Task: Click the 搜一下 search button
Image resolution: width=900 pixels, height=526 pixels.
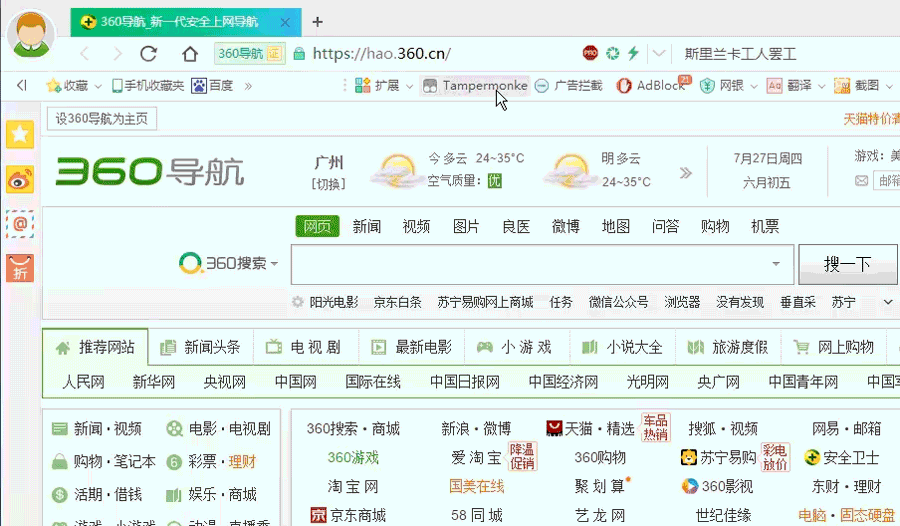Action: [x=847, y=264]
